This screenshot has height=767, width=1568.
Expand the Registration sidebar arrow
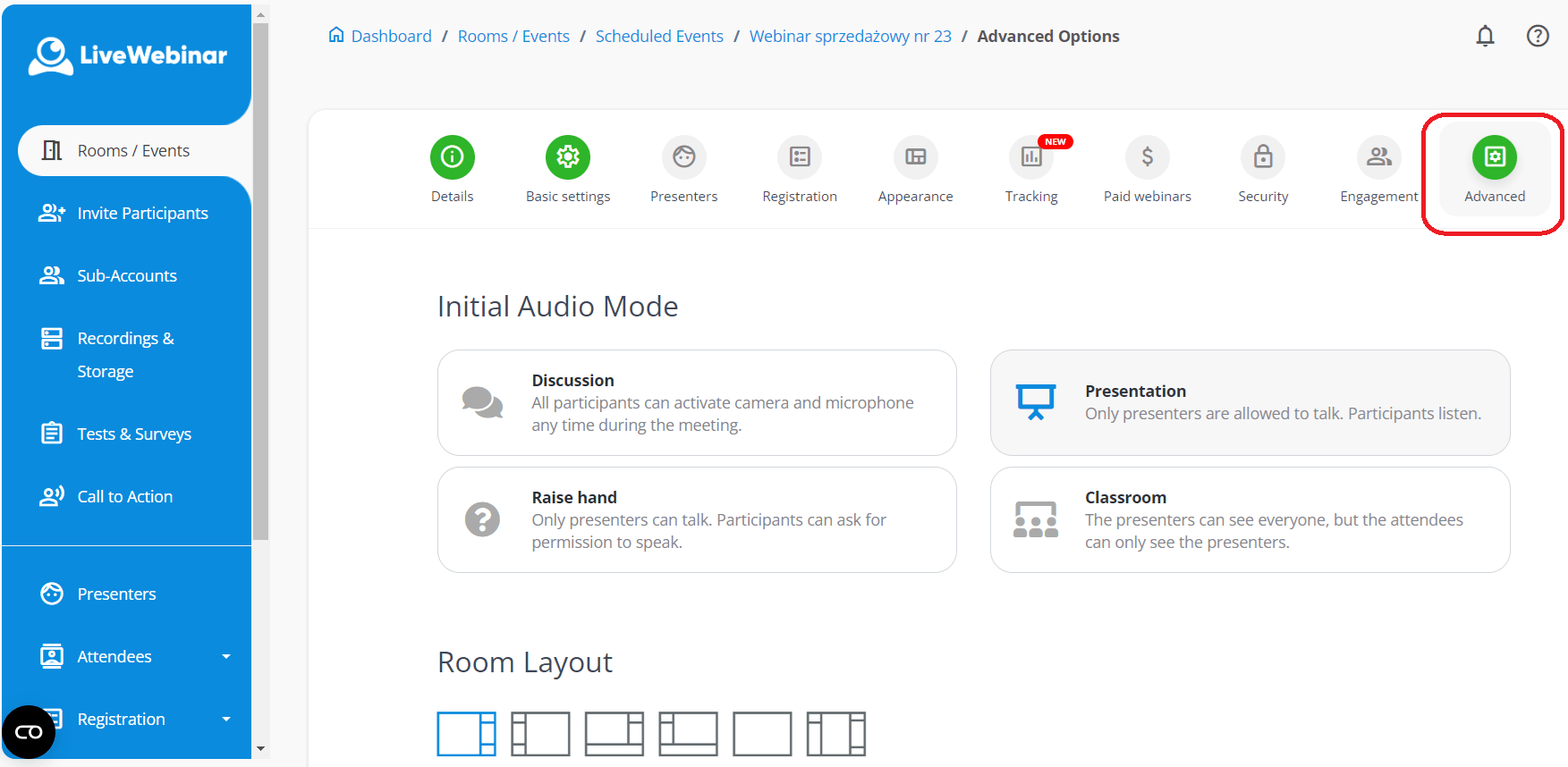pos(225,719)
